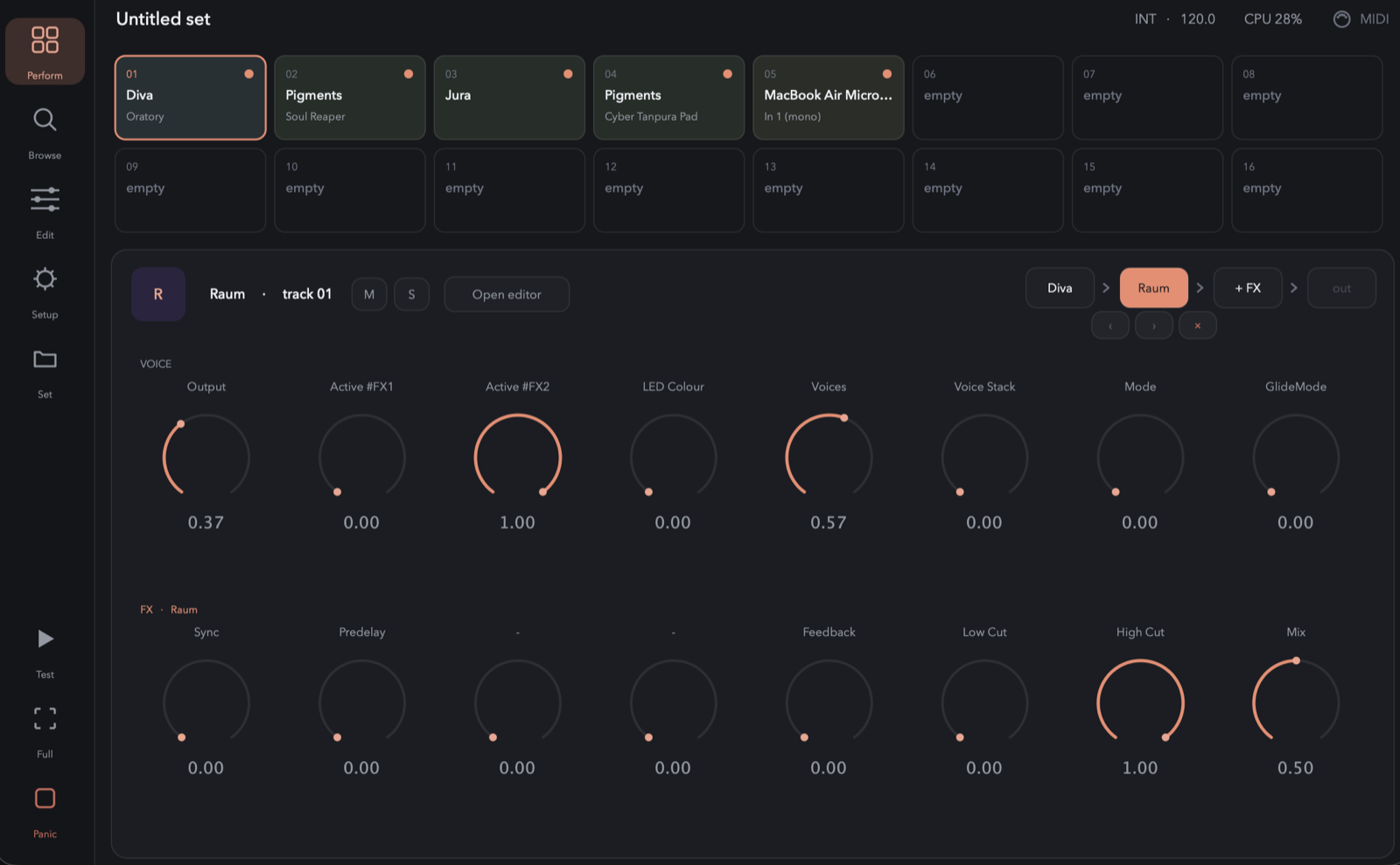
Task: Click the track 01 name label
Action: (x=307, y=294)
